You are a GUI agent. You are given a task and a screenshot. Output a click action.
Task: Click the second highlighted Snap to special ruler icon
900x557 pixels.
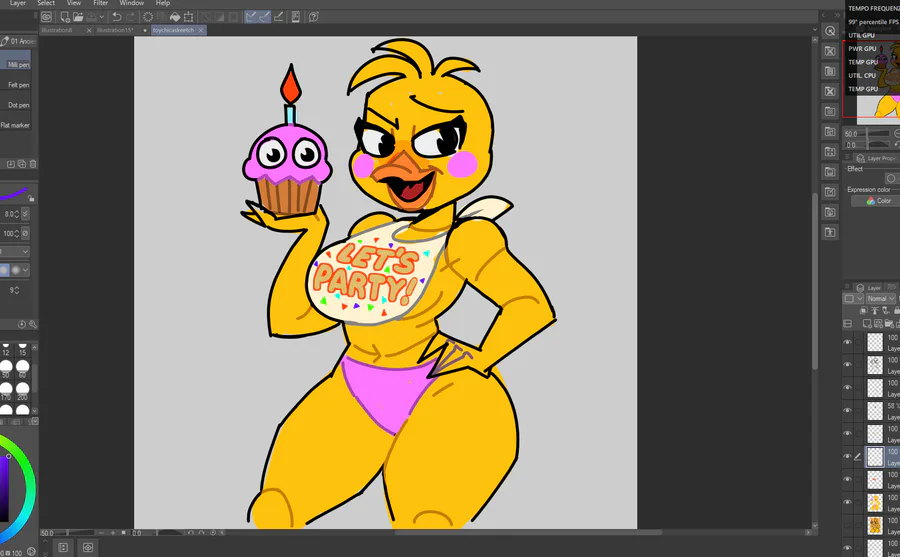tap(265, 17)
